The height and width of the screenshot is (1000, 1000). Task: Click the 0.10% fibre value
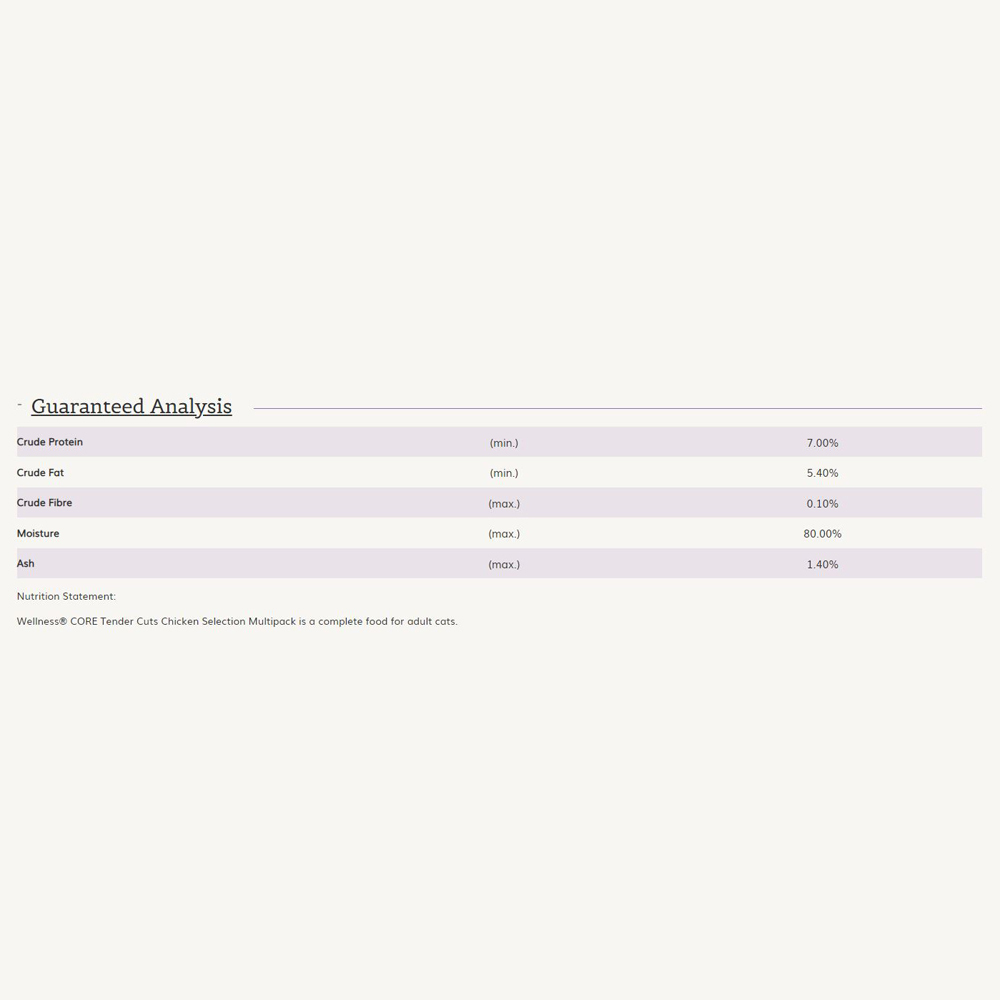(822, 504)
